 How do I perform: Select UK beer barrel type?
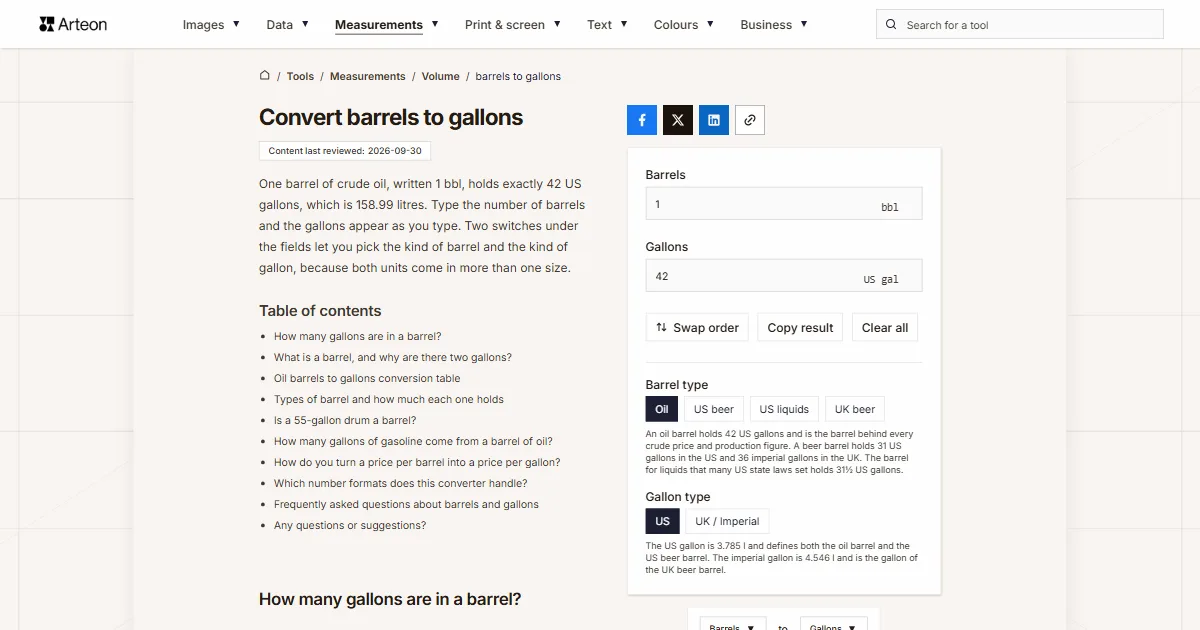[x=855, y=409]
